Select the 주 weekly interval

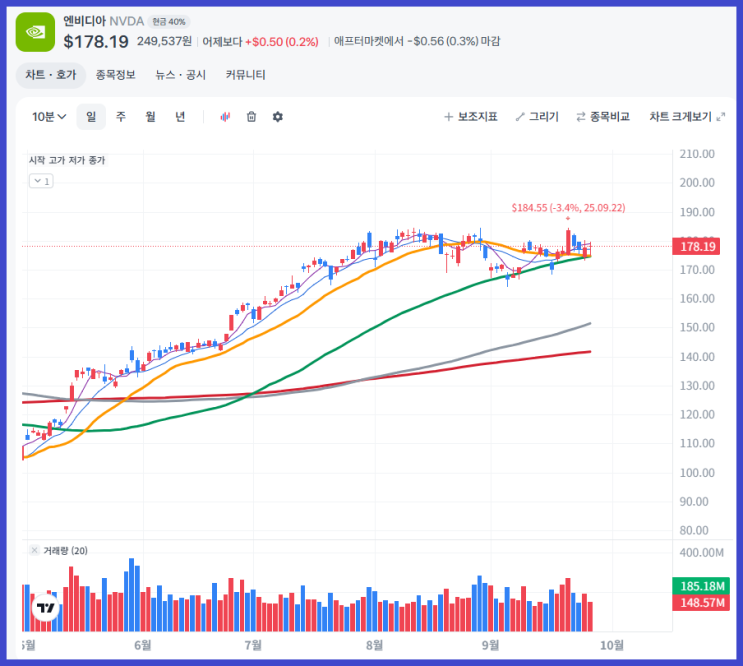[x=121, y=117]
